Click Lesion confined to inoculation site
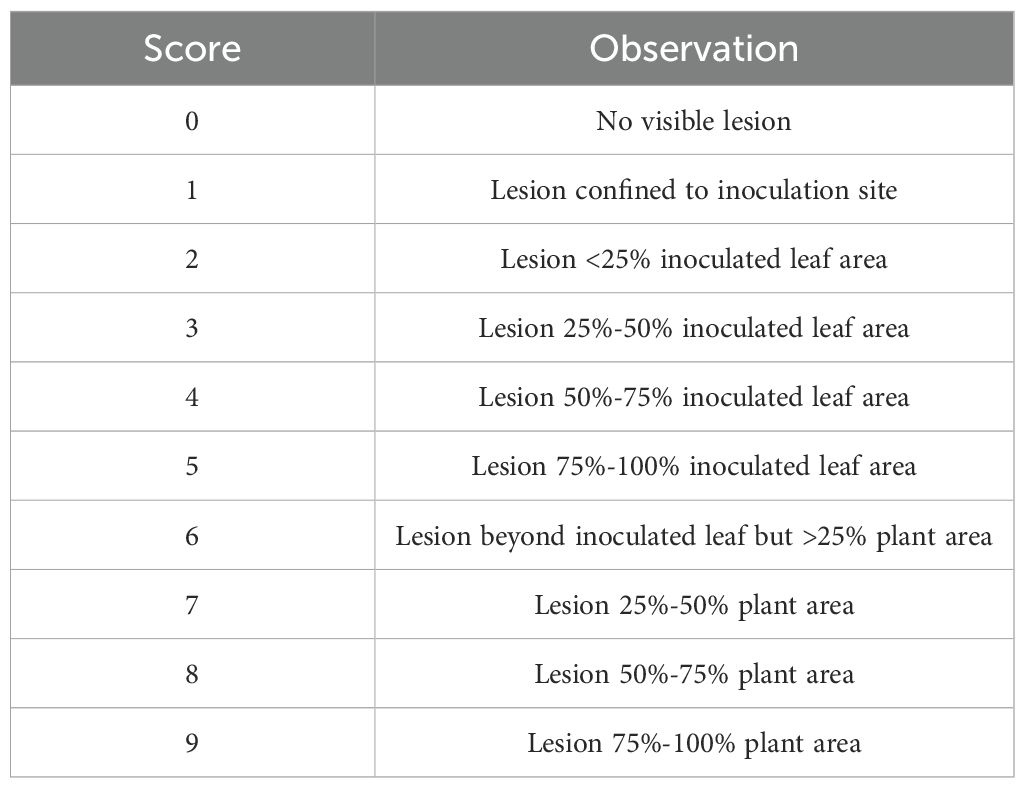 [693, 190]
